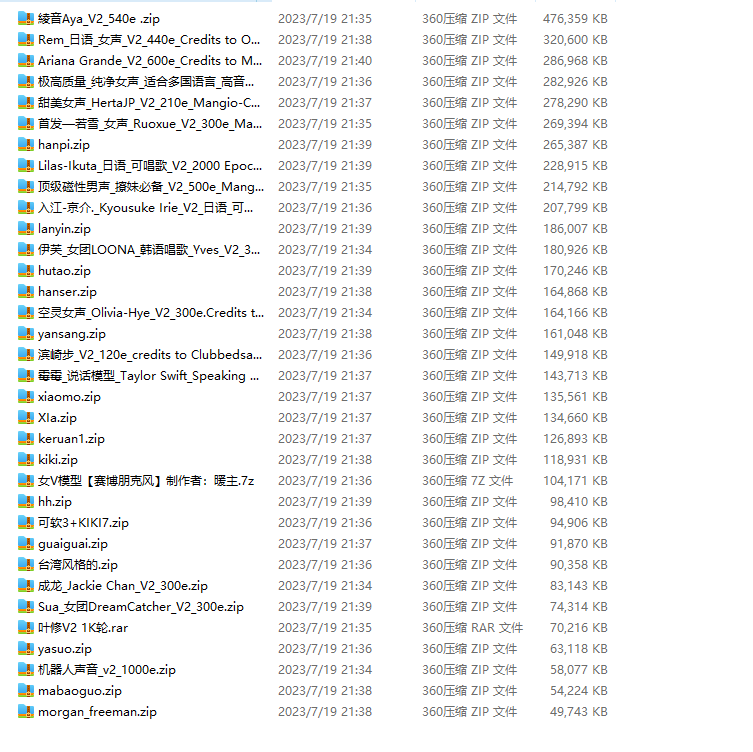Screen dimensions: 753x752
Task: Select the yansang.zip file name
Action: point(72,334)
